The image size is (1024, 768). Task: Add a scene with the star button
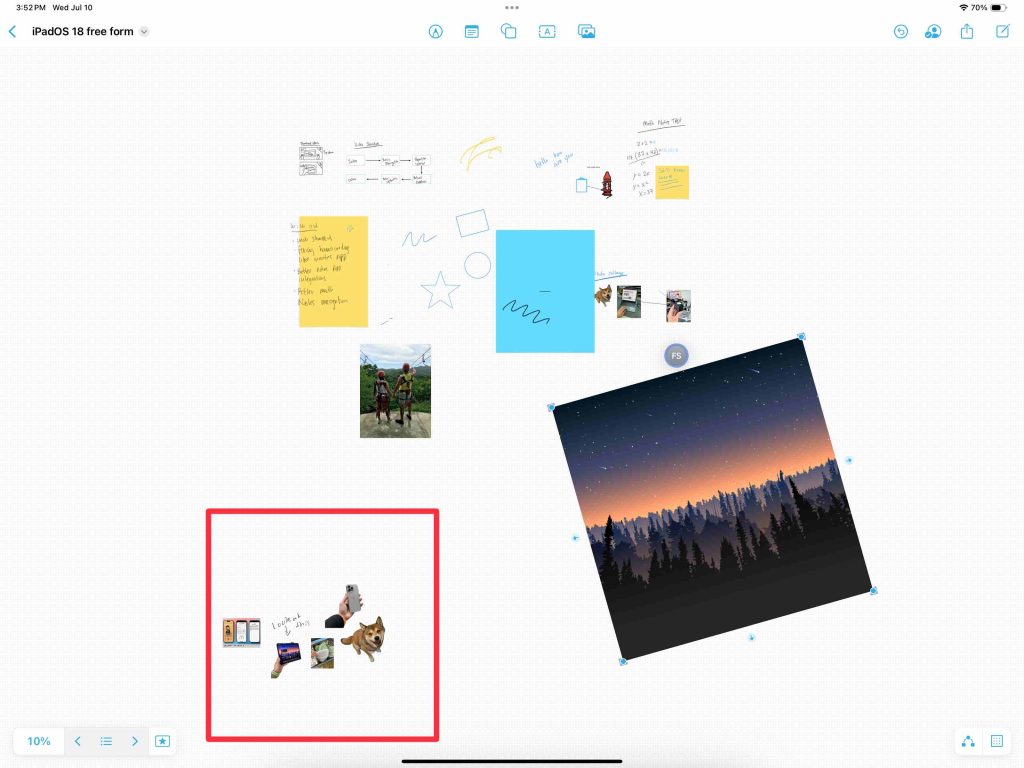pos(163,741)
